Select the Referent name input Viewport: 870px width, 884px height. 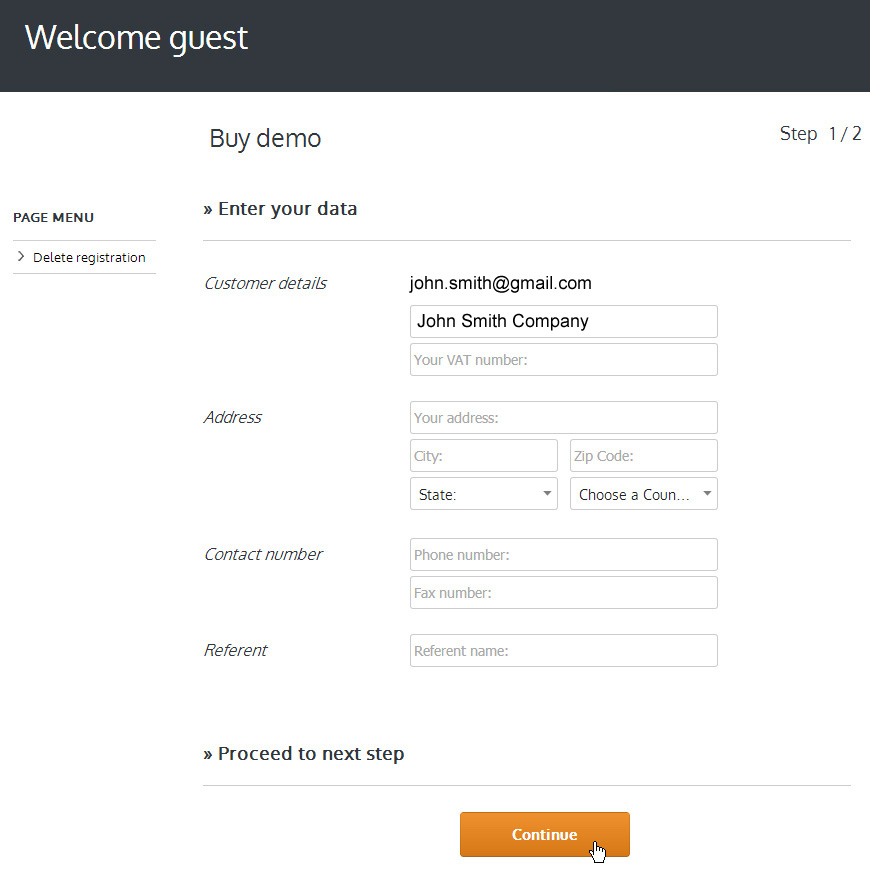click(x=564, y=651)
